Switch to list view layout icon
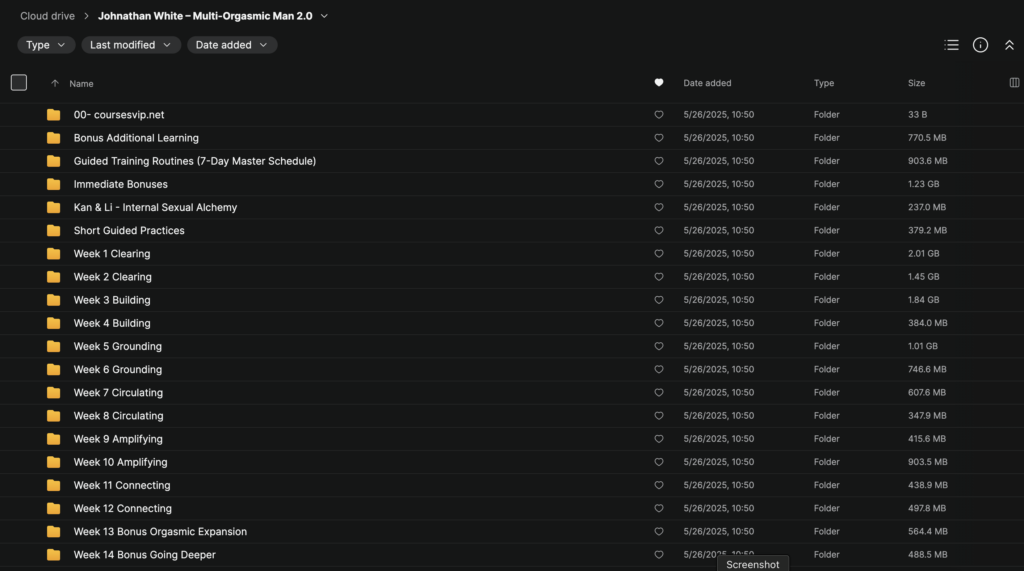The width and height of the screenshot is (1024, 571). 951,45
